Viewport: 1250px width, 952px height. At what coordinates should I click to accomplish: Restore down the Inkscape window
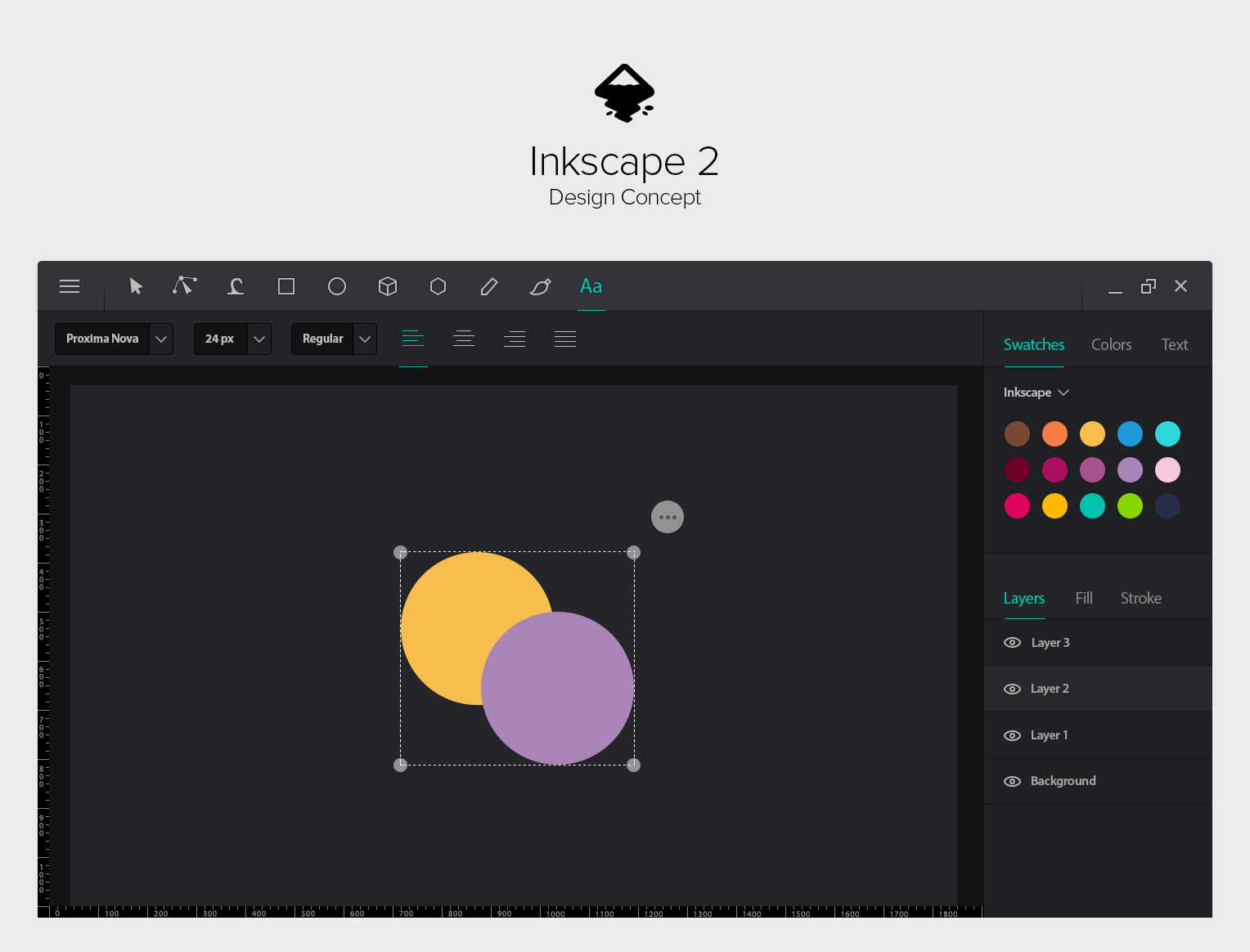click(x=1149, y=286)
